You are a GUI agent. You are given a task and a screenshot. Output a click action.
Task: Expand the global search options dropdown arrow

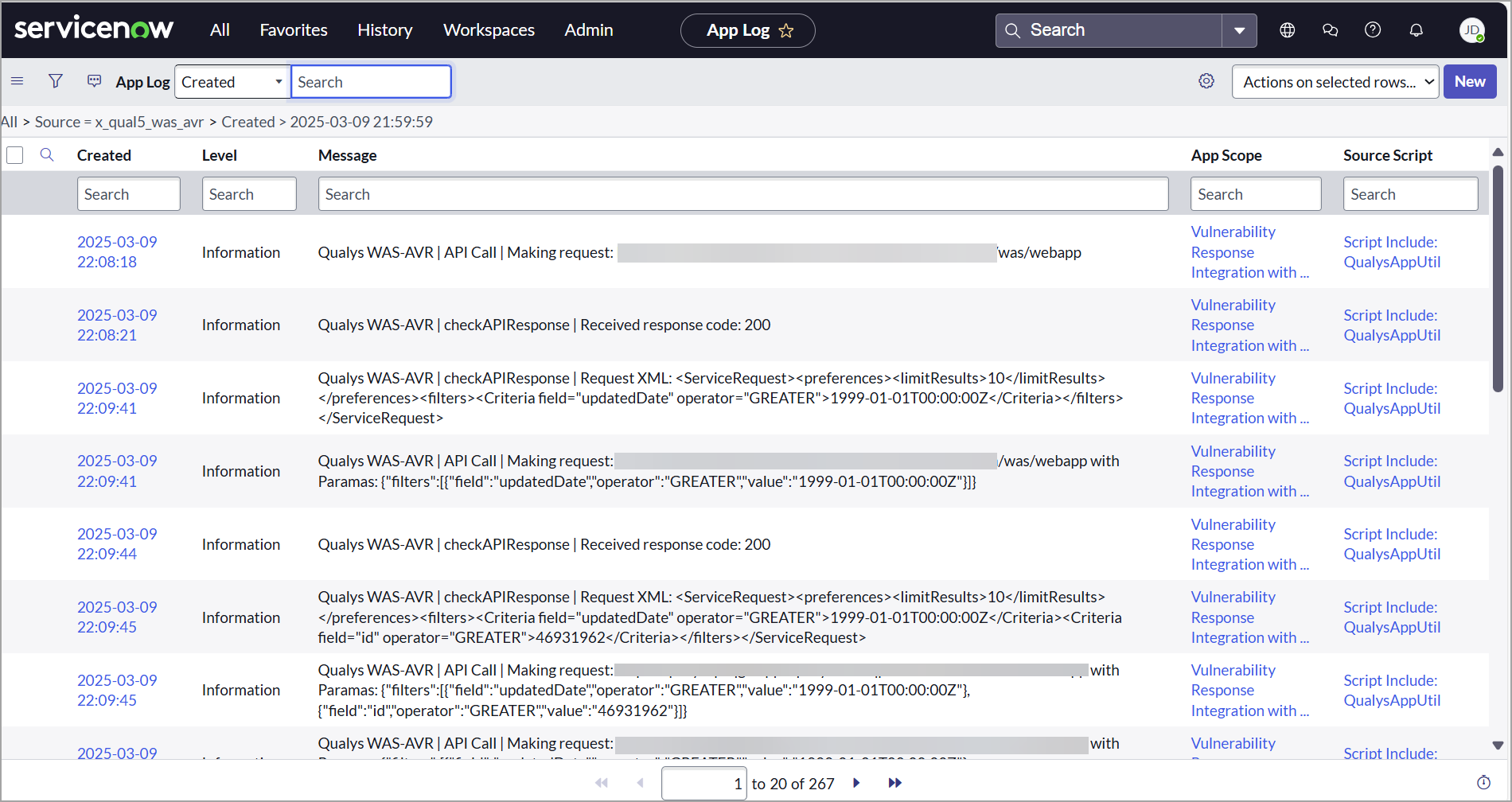pyautogui.click(x=1239, y=30)
